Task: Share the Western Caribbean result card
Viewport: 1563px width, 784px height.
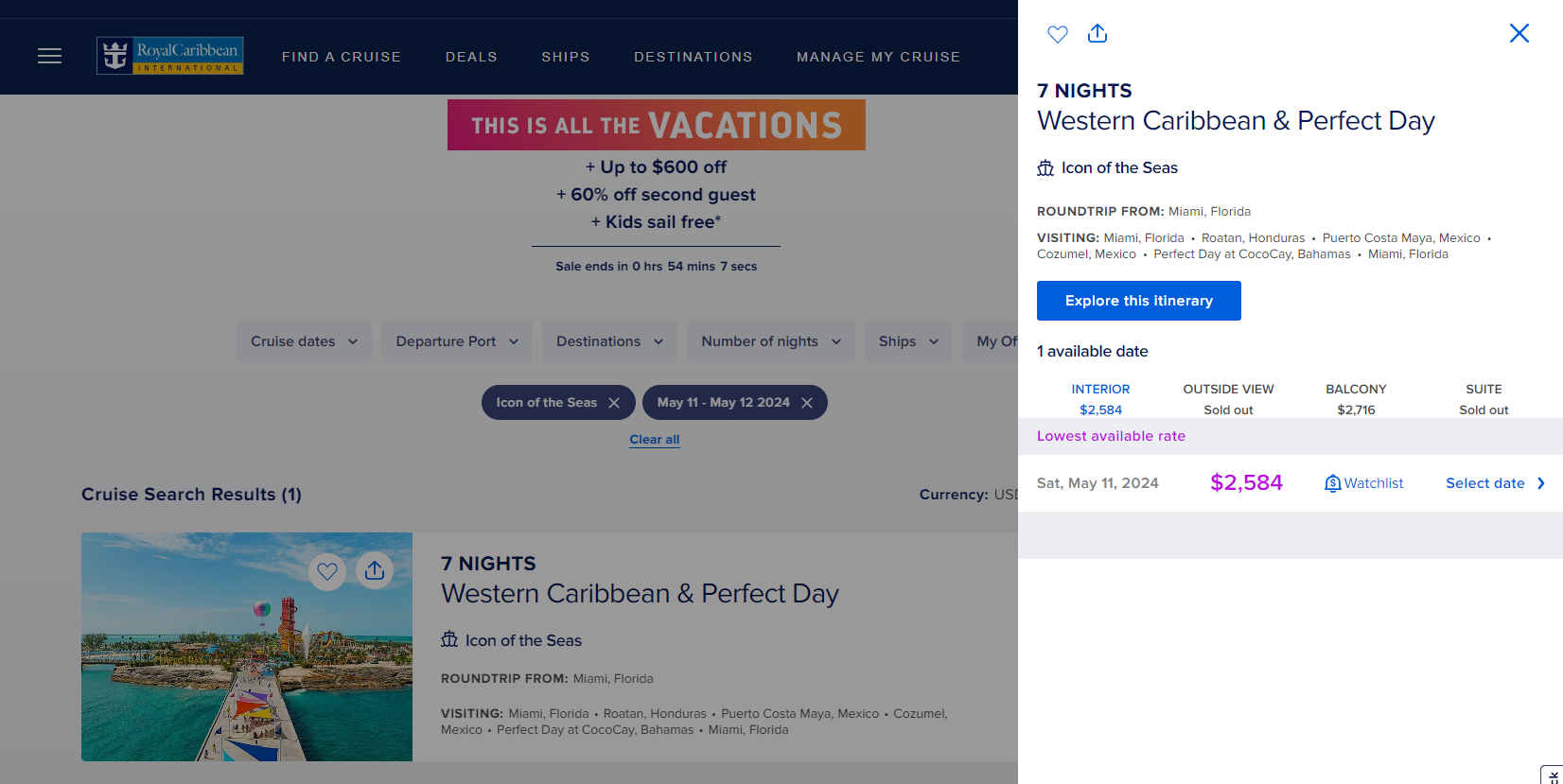Action: [375, 571]
